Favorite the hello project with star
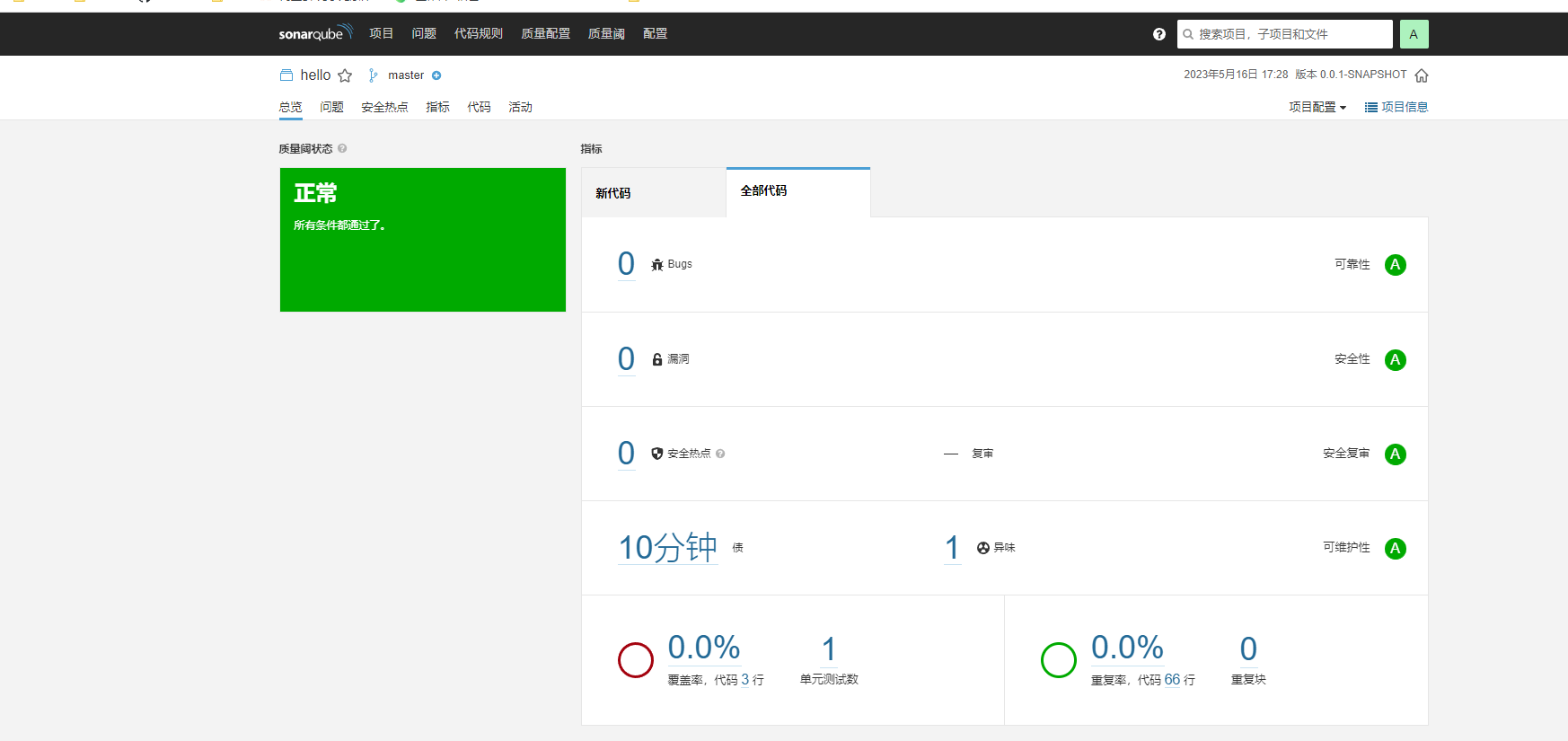The width and height of the screenshot is (1568, 741). [345, 75]
